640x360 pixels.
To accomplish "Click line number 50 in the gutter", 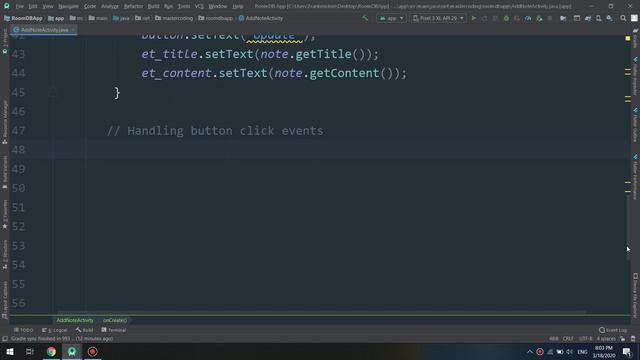I will (x=18, y=188).
